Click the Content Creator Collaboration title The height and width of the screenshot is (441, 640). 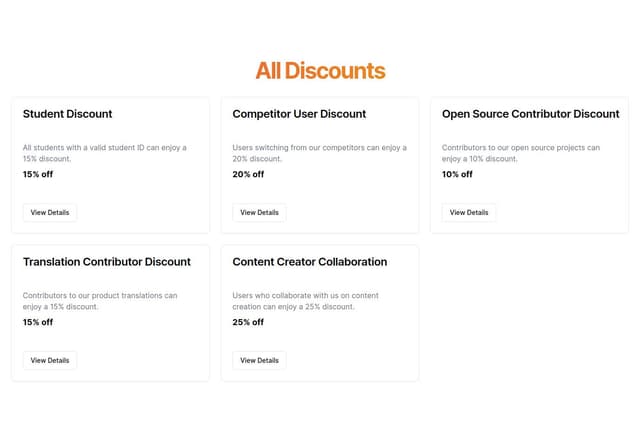pos(309,262)
